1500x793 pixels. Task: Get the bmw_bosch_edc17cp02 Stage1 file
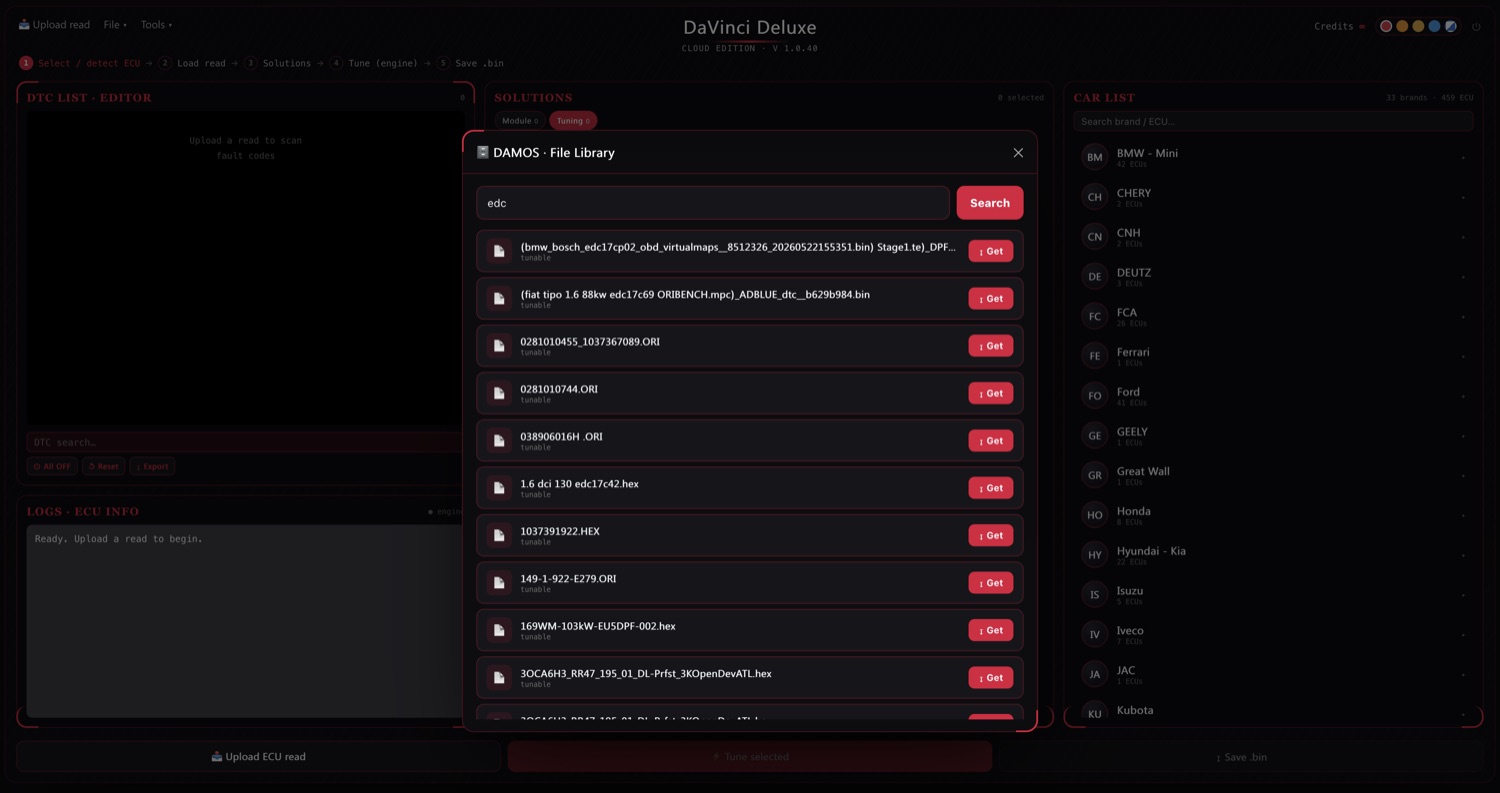tap(990, 251)
